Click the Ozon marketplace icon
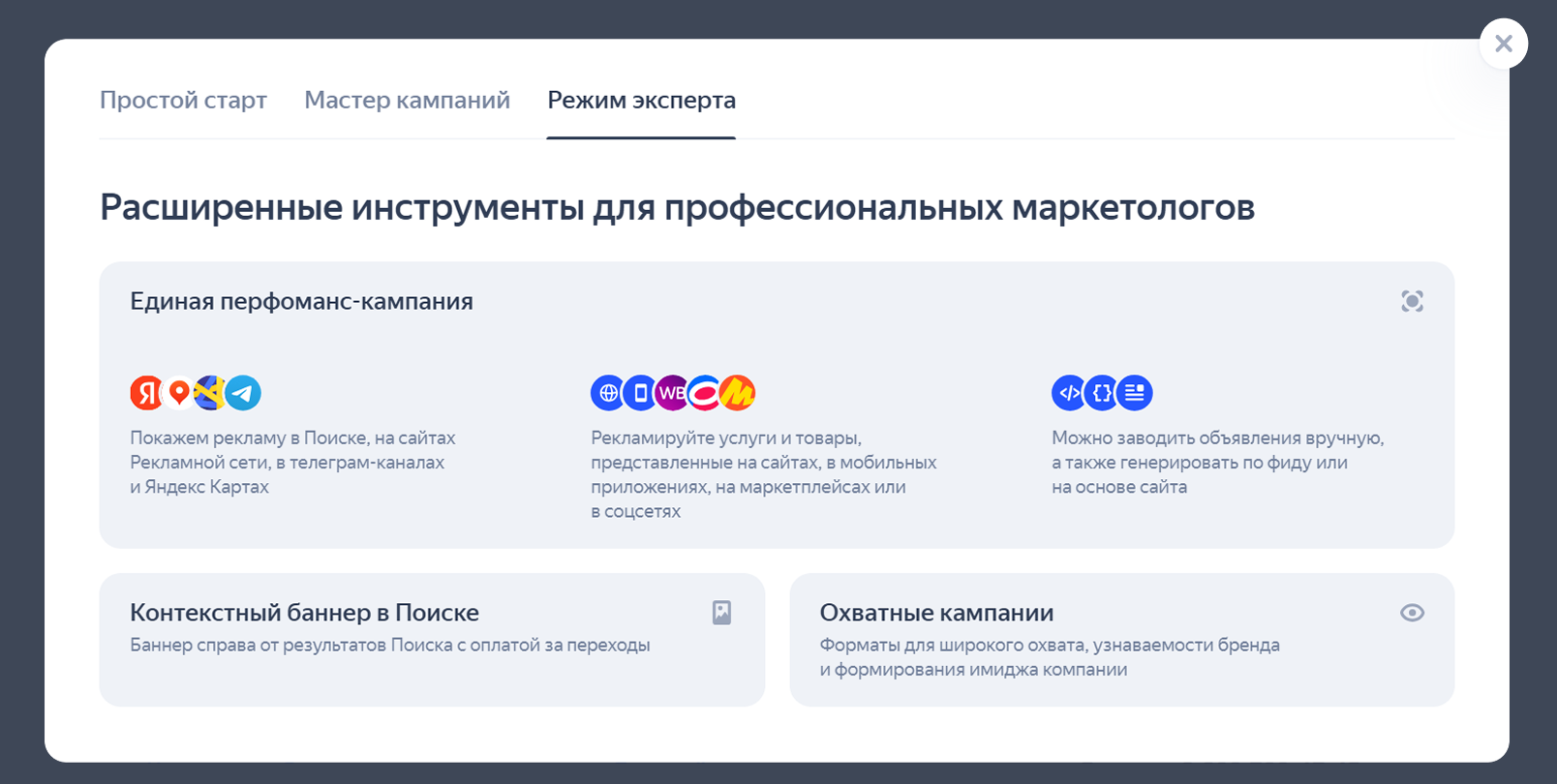Screen dimensions: 1557x784 (x=704, y=393)
